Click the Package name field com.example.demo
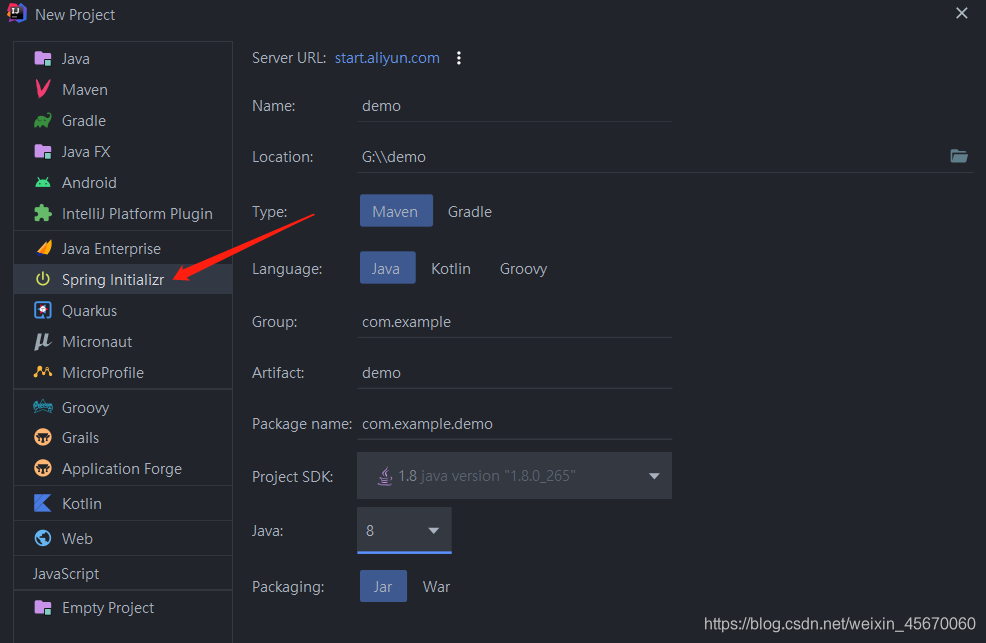The image size is (986, 643). tap(514, 424)
